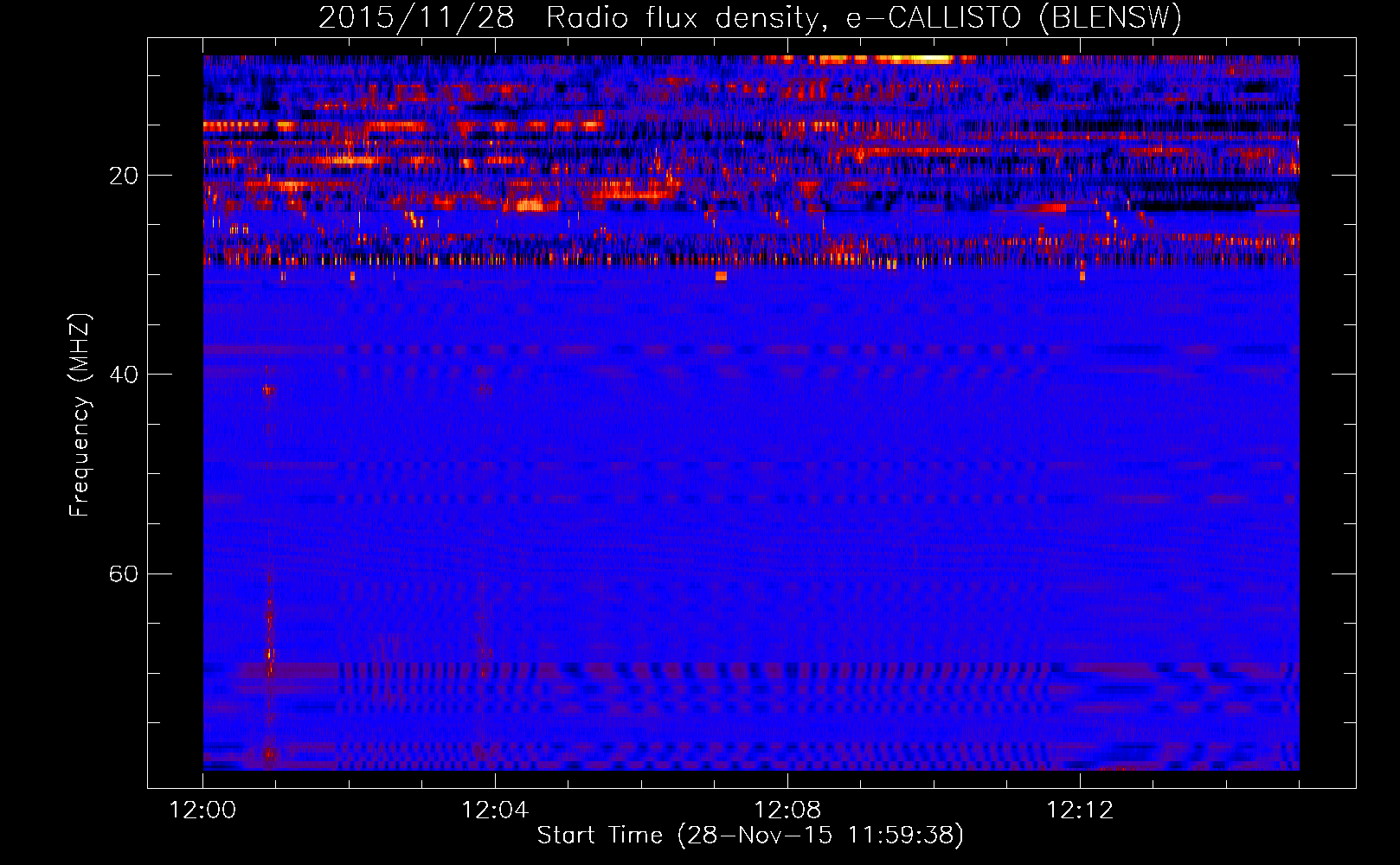This screenshot has height=865, width=1400.
Task: Click the "Start Time (28-Nov-15 11:59:38)" axis label
Action: (750, 836)
